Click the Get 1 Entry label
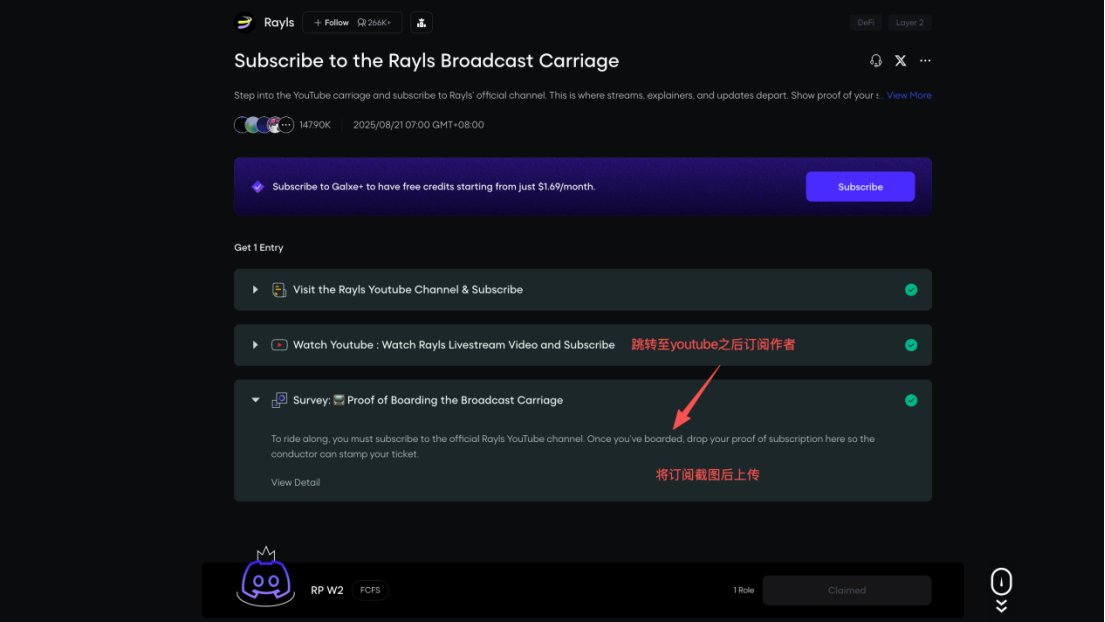 pyautogui.click(x=259, y=247)
